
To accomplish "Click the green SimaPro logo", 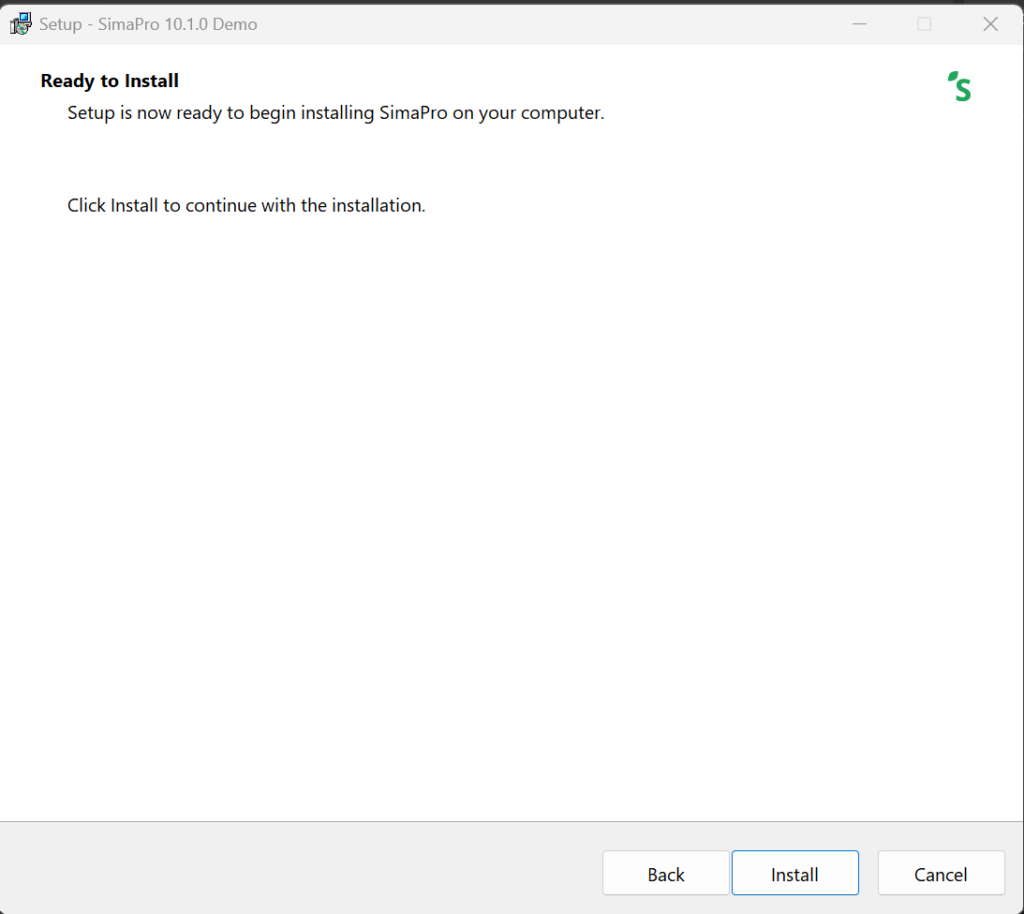I will click(x=959, y=86).
